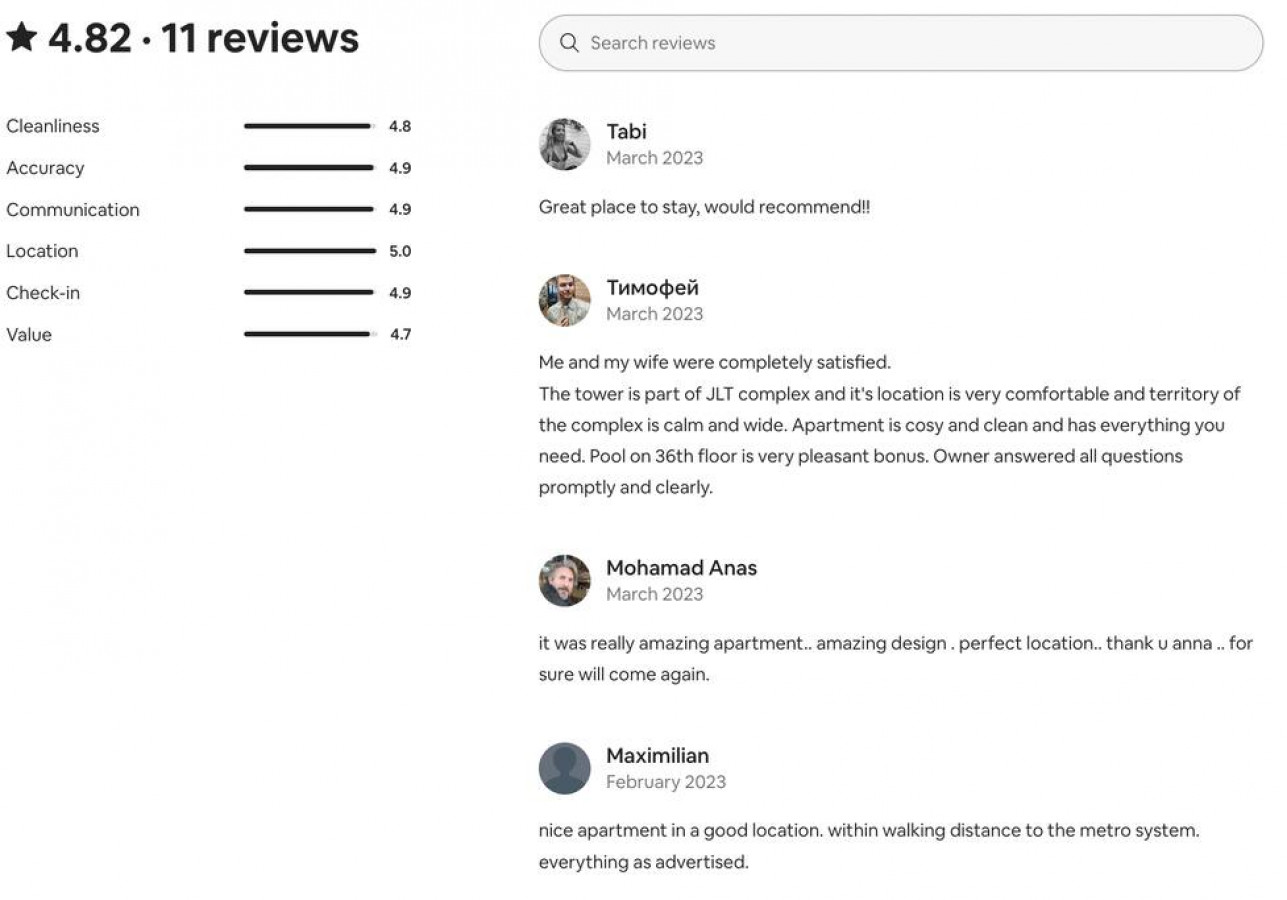Click the Accuracy rating bar

point(310,168)
